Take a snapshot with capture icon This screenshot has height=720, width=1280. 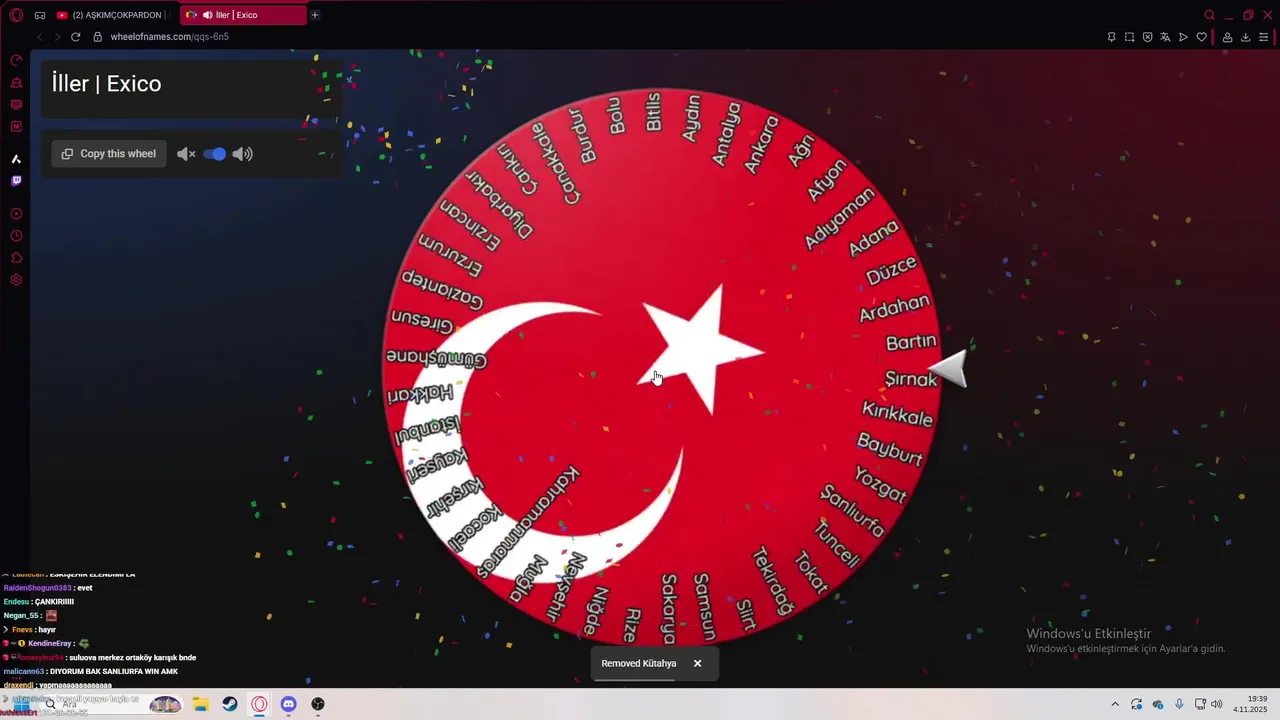click(1129, 37)
